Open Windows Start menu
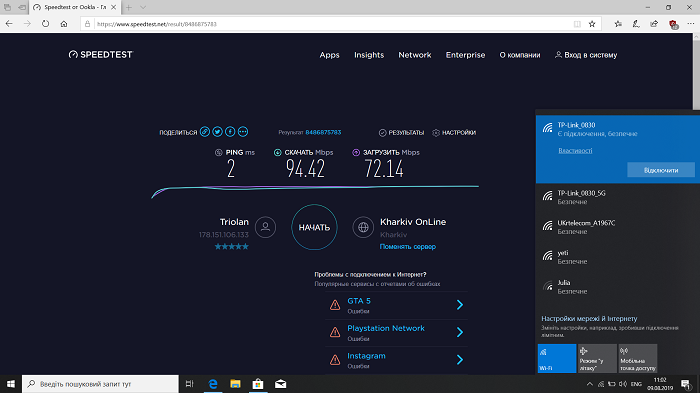 tap(11, 384)
